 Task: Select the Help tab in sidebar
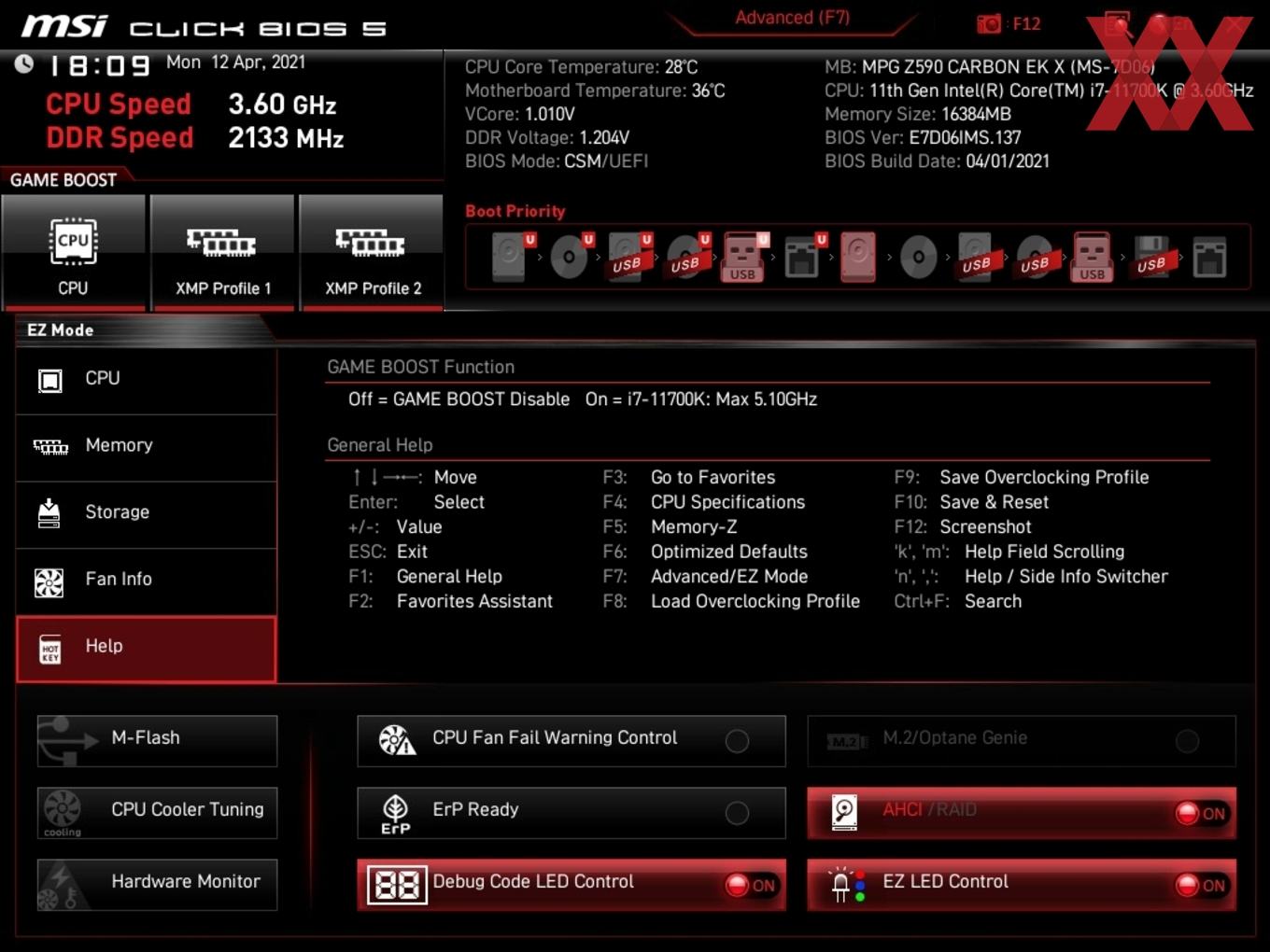coord(147,648)
